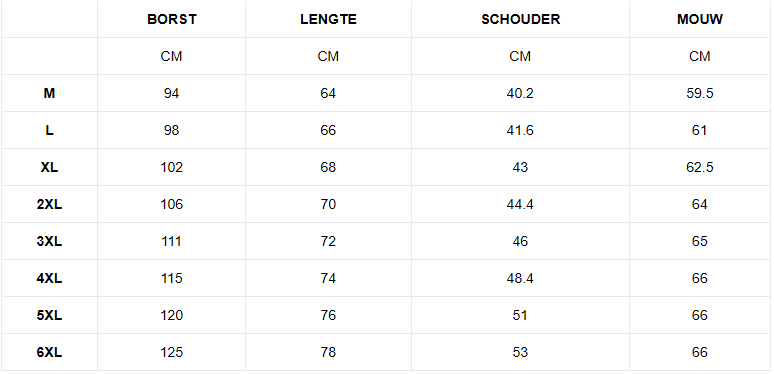Select the SCHOUDER column header
Screen dimensions: 774x374
point(520,19)
